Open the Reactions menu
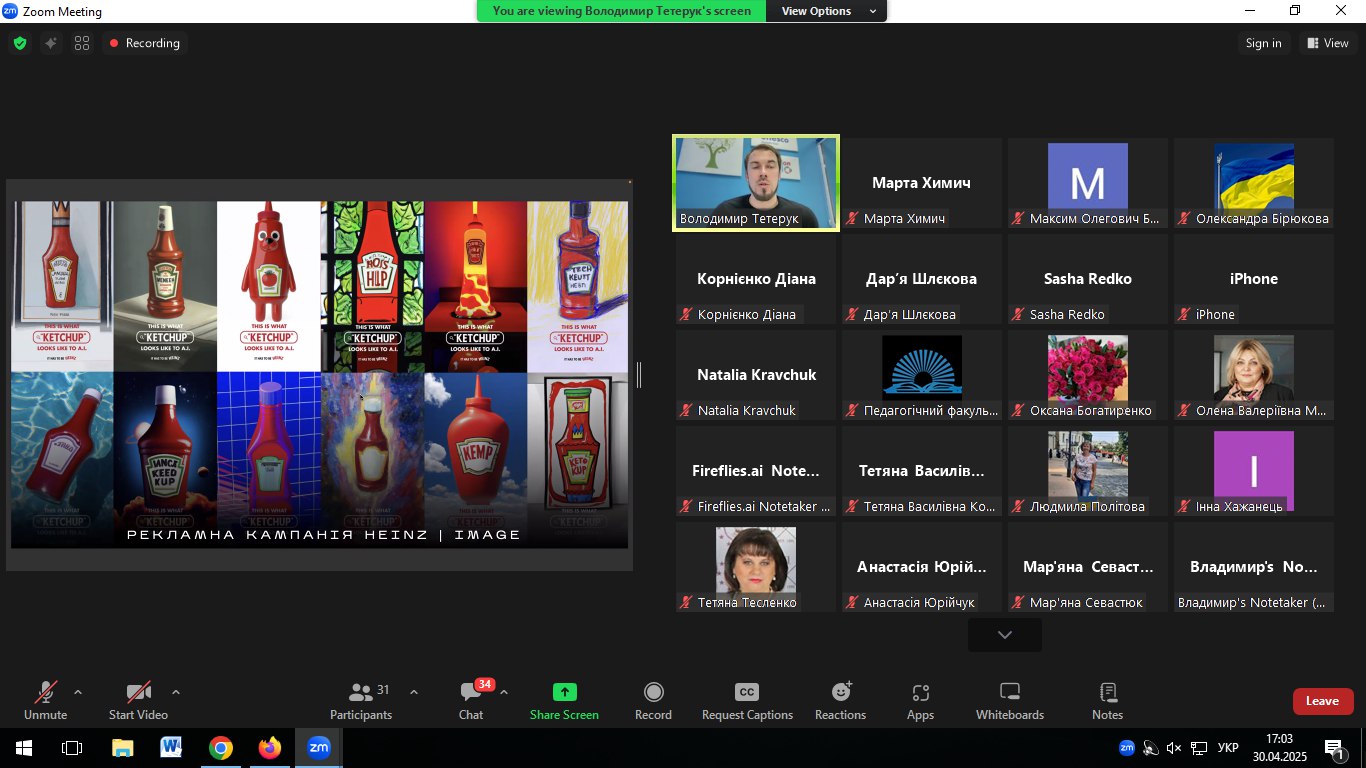This screenshot has width=1366, height=768. [x=840, y=700]
